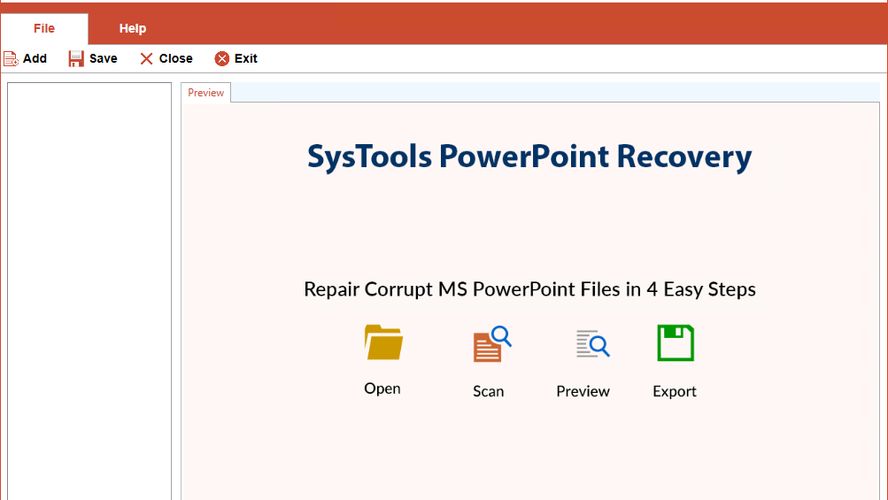The image size is (888, 500).
Task: Click the 'Export' step label
Action: click(x=674, y=391)
